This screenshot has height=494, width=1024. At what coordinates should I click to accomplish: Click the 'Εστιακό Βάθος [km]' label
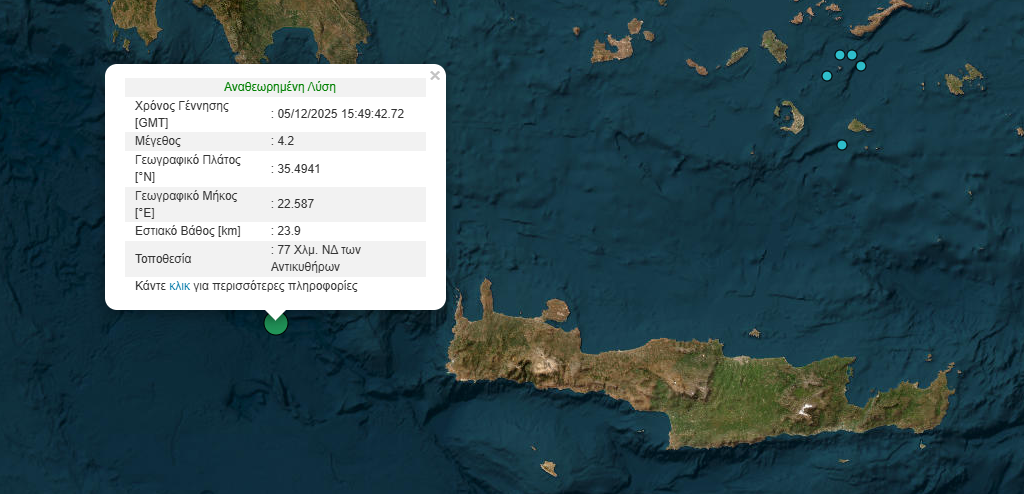pyautogui.click(x=187, y=231)
